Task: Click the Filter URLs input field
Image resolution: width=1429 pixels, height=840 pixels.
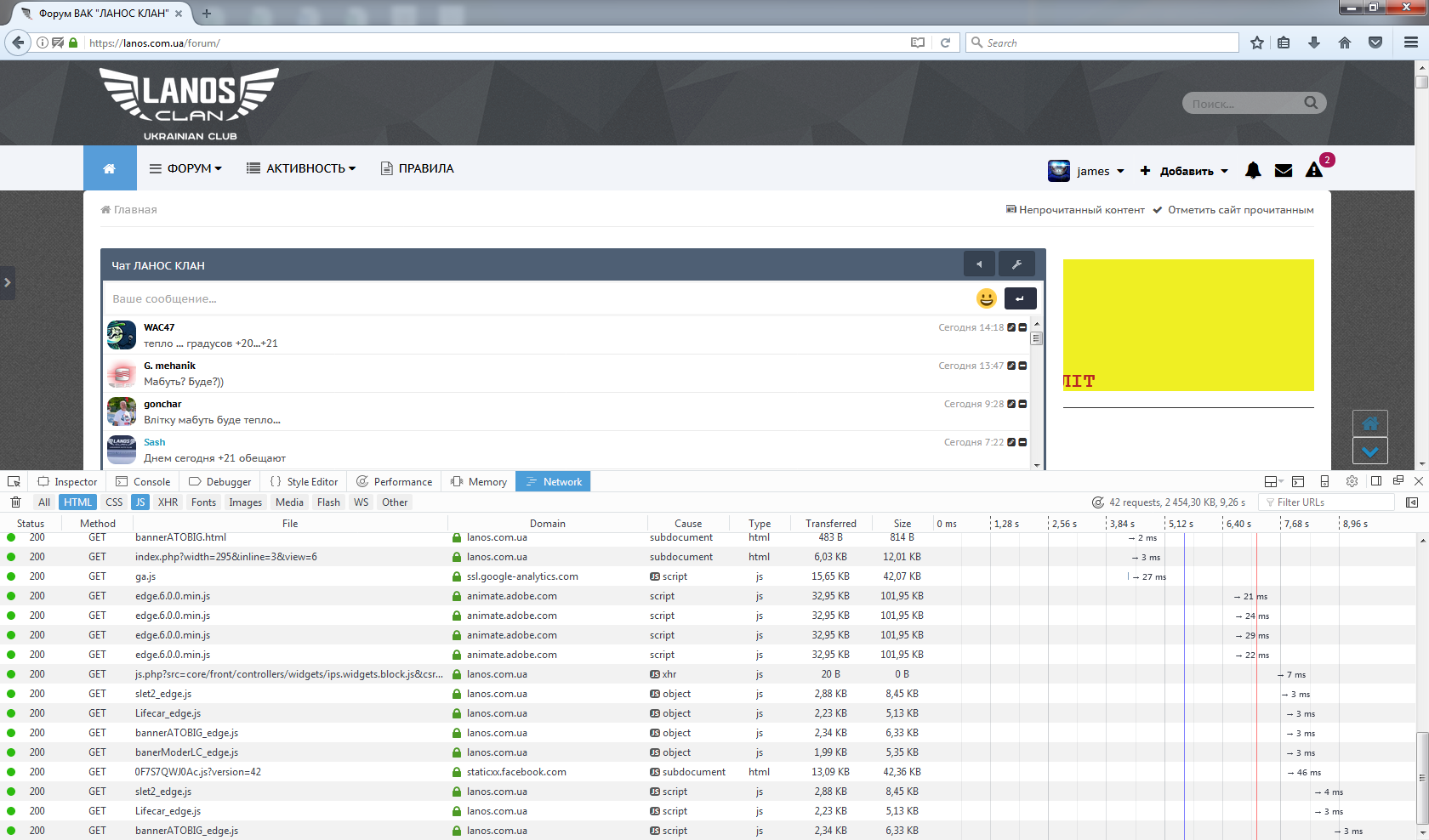Action: pyautogui.click(x=1331, y=502)
